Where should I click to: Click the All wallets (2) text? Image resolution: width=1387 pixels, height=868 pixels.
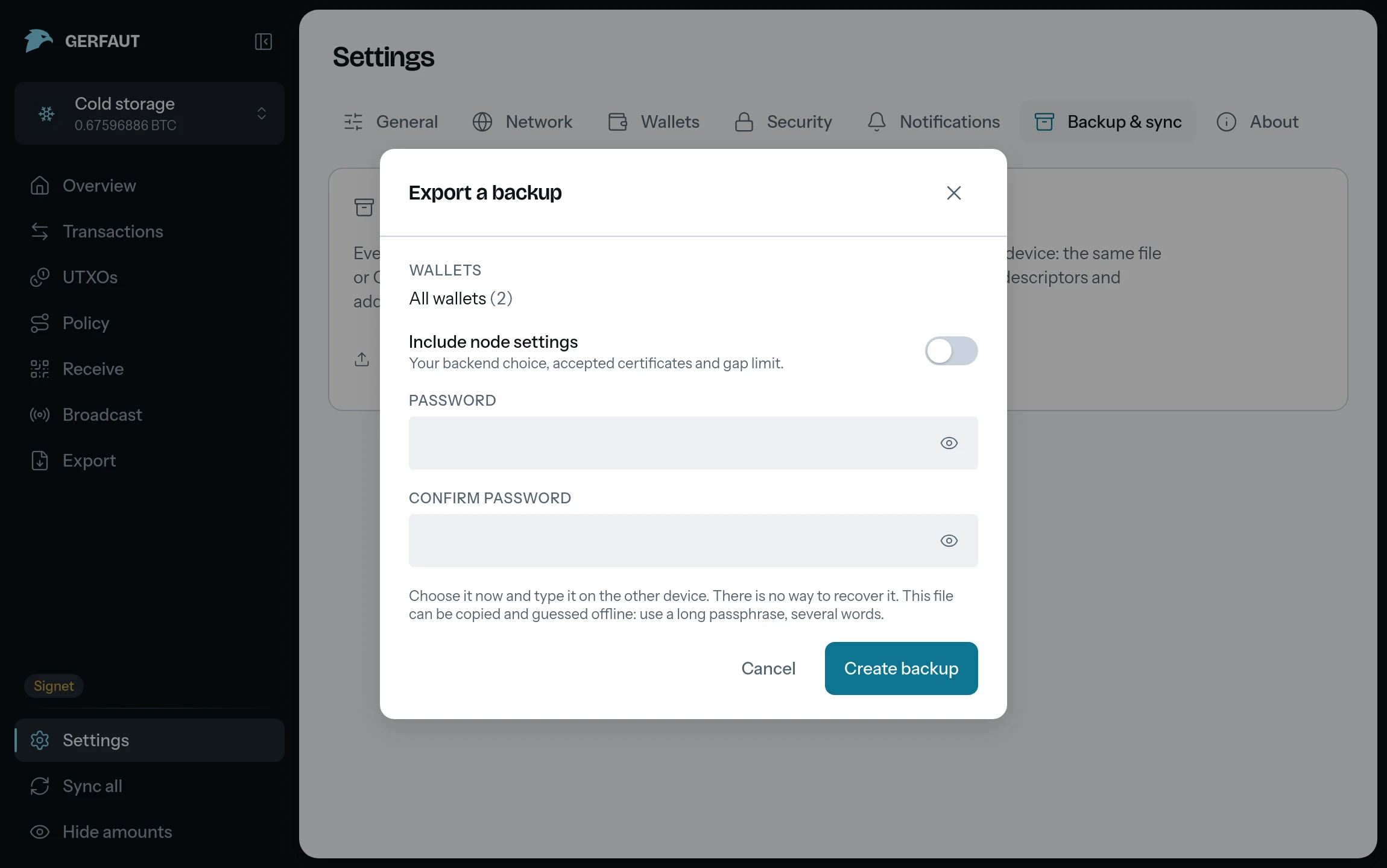pyautogui.click(x=461, y=298)
